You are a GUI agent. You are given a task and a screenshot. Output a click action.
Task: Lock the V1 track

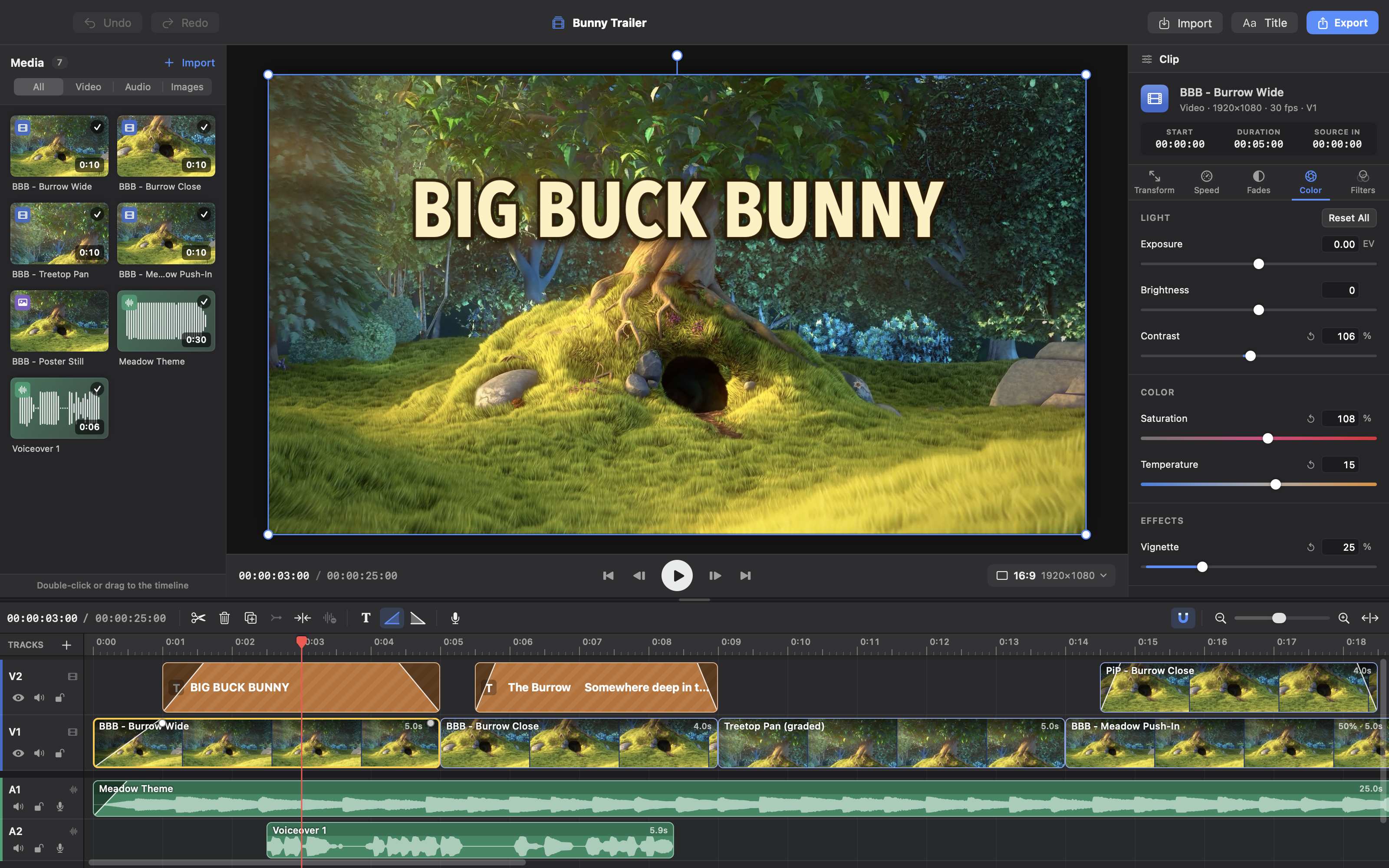[60, 753]
